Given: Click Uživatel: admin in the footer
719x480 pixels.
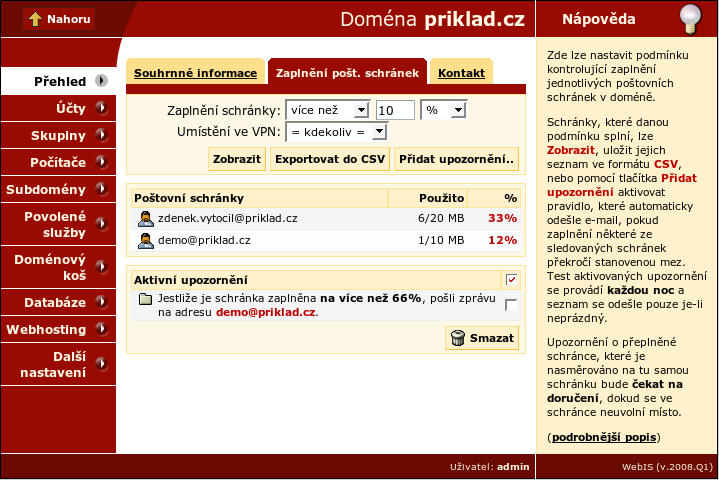Looking at the screenshot, I should click(489, 467).
